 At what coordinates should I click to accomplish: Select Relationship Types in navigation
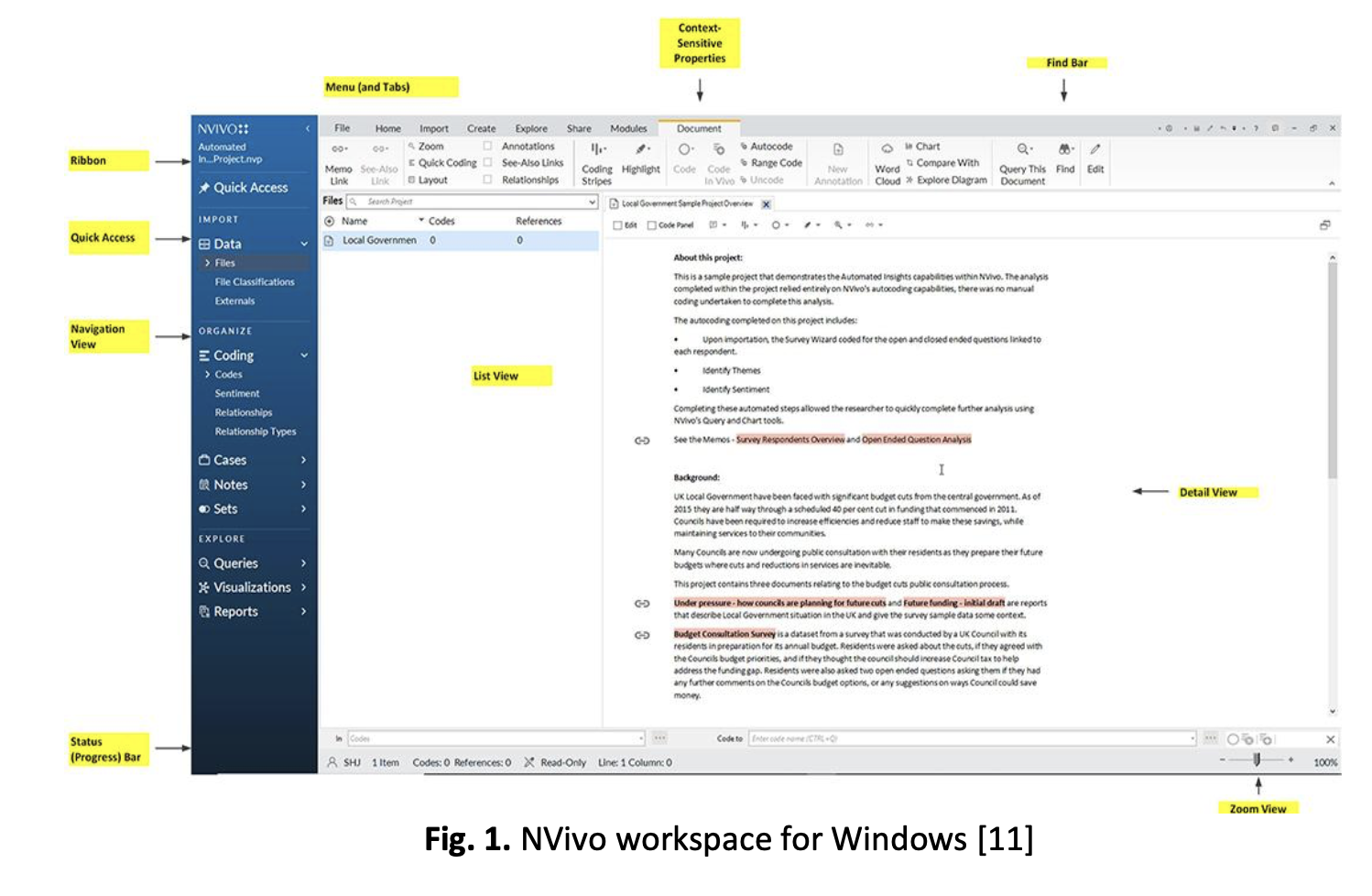[x=256, y=432]
